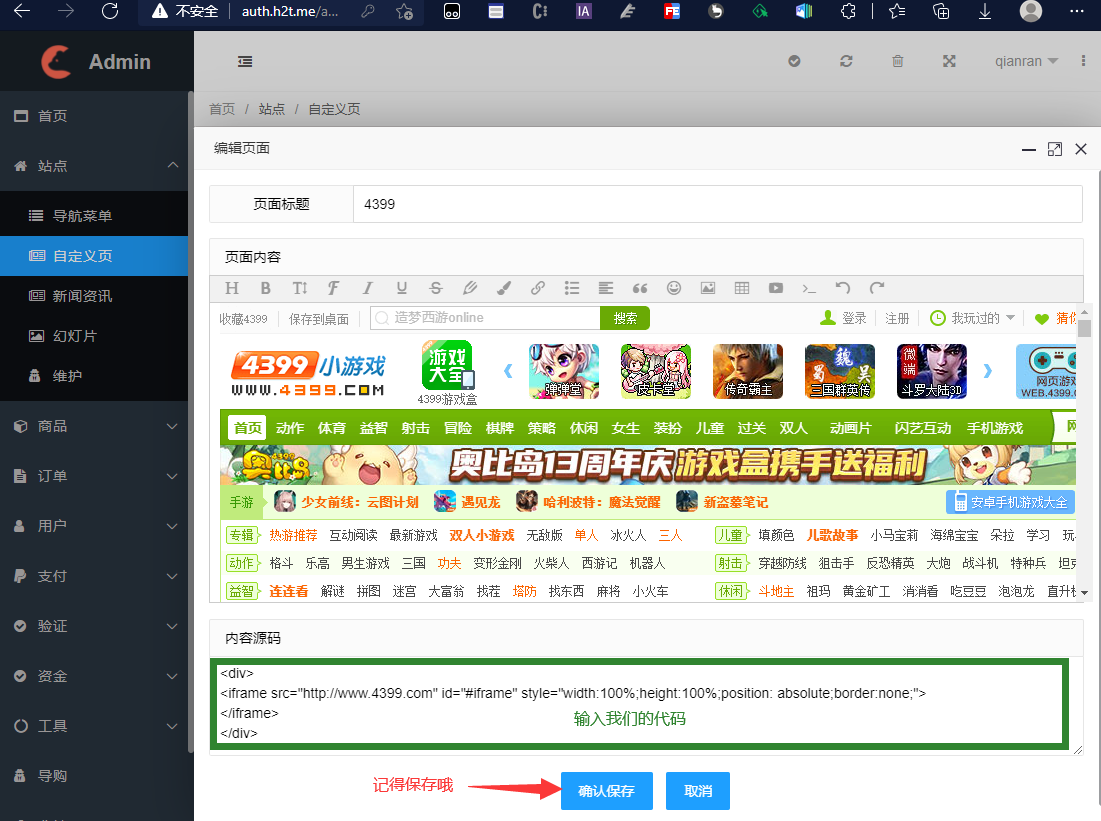The image size is (1101, 821).
Task: Open the emoji smiley picker
Action: click(673, 288)
